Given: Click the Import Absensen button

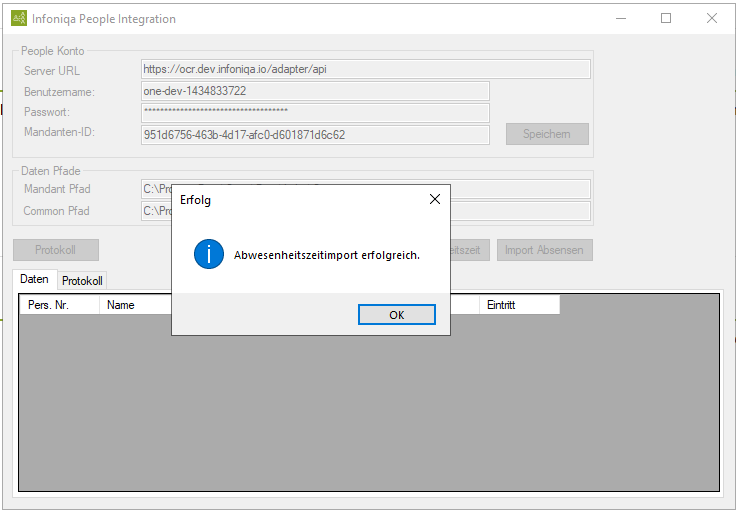Looking at the screenshot, I should click(544, 250).
